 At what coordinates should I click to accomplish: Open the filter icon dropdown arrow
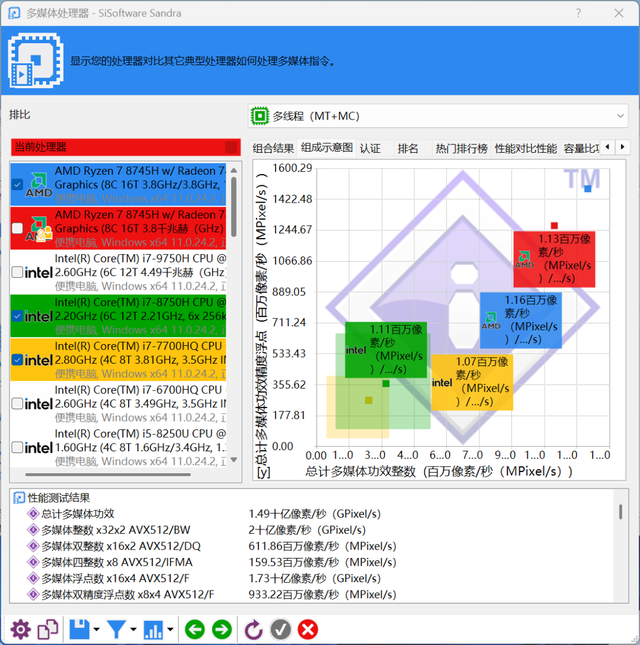pos(133,629)
